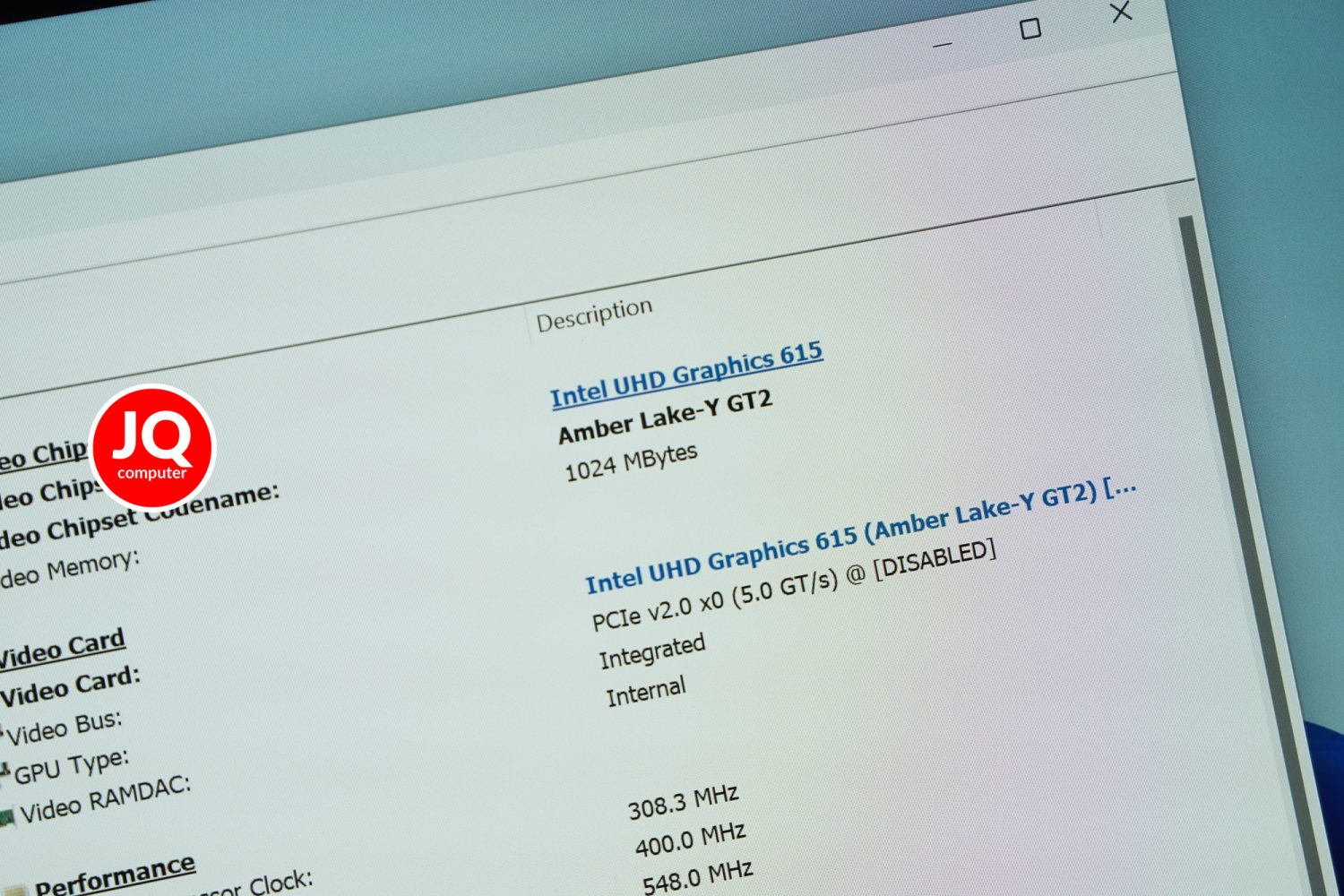Click the green card icon beside Video RAMDAC
This screenshot has height=896, width=1344.
point(7,817)
